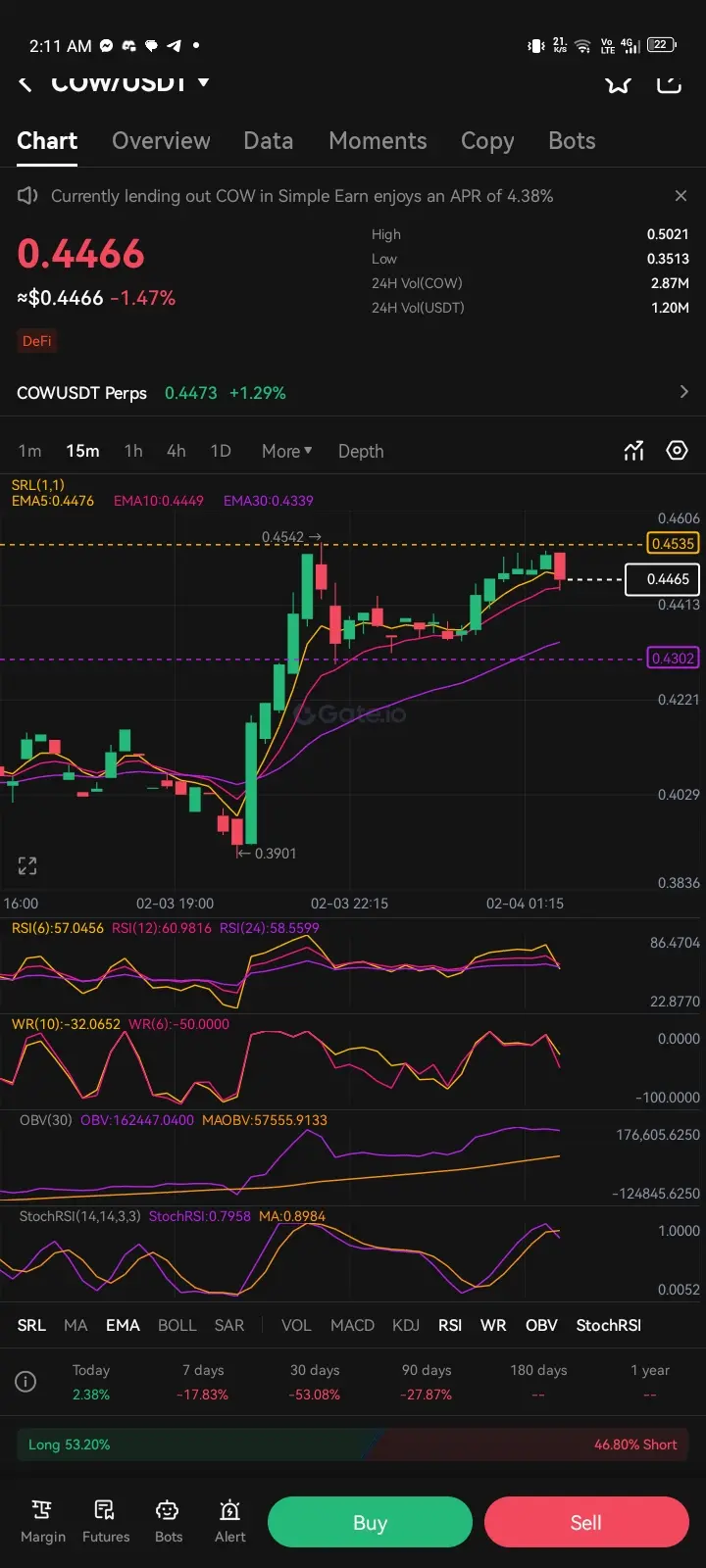This screenshot has height=1568, width=706.
Task: Toggle the VOL sub-indicator
Action: [x=296, y=1325]
